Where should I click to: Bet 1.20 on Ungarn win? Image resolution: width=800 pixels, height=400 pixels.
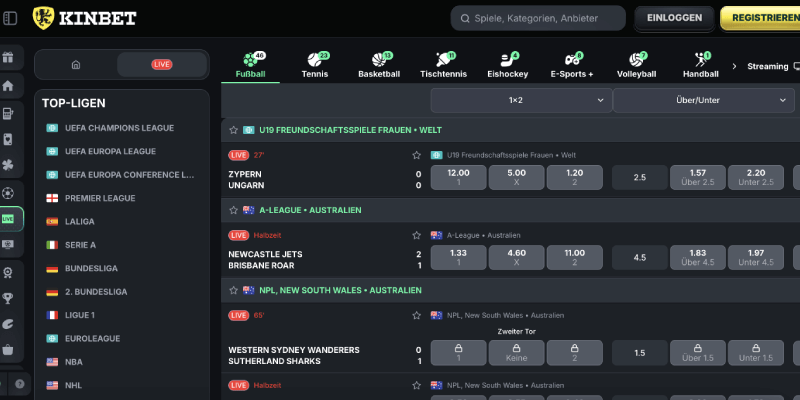tap(574, 178)
